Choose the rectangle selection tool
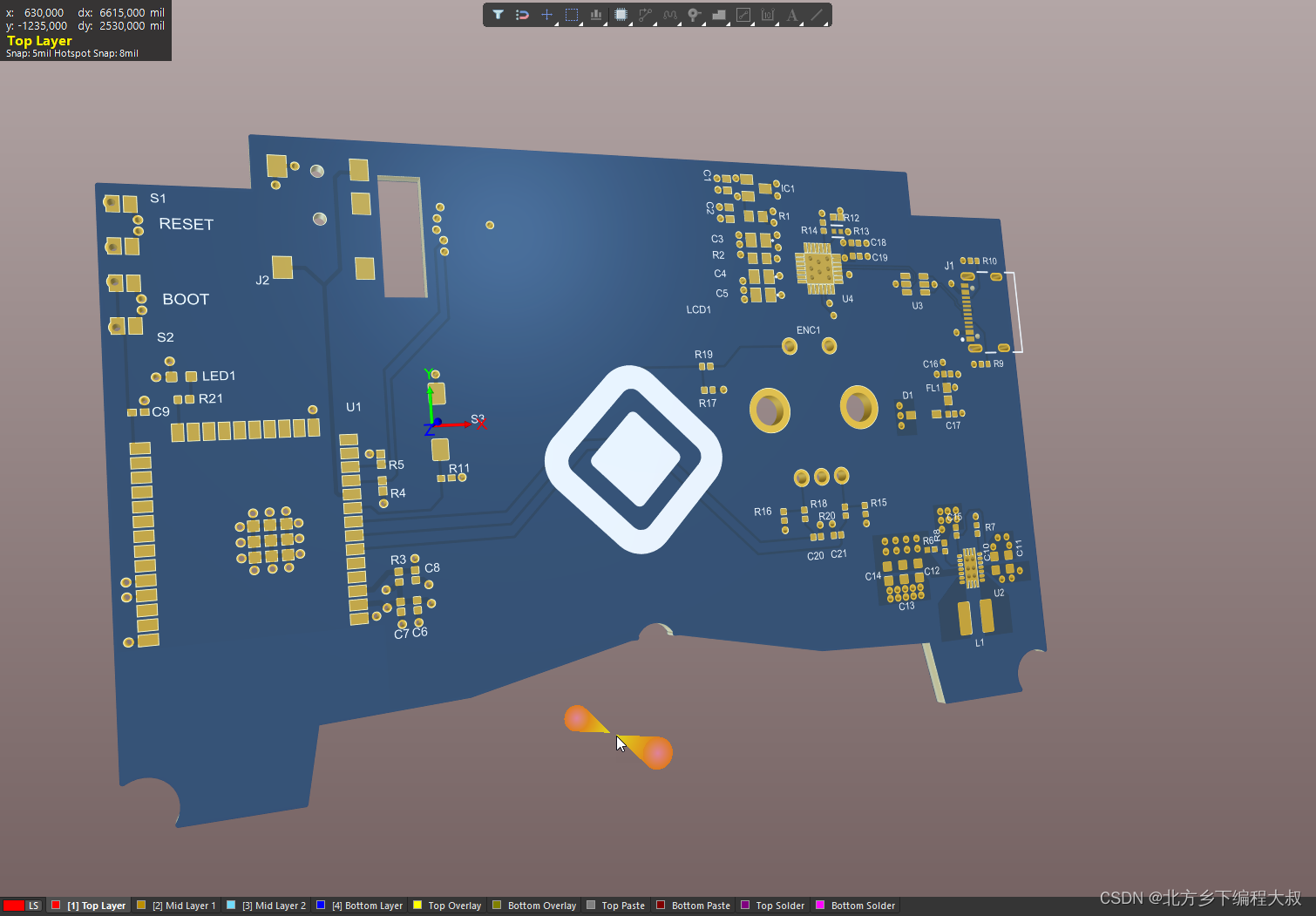This screenshot has width=1316, height=916. [x=572, y=15]
